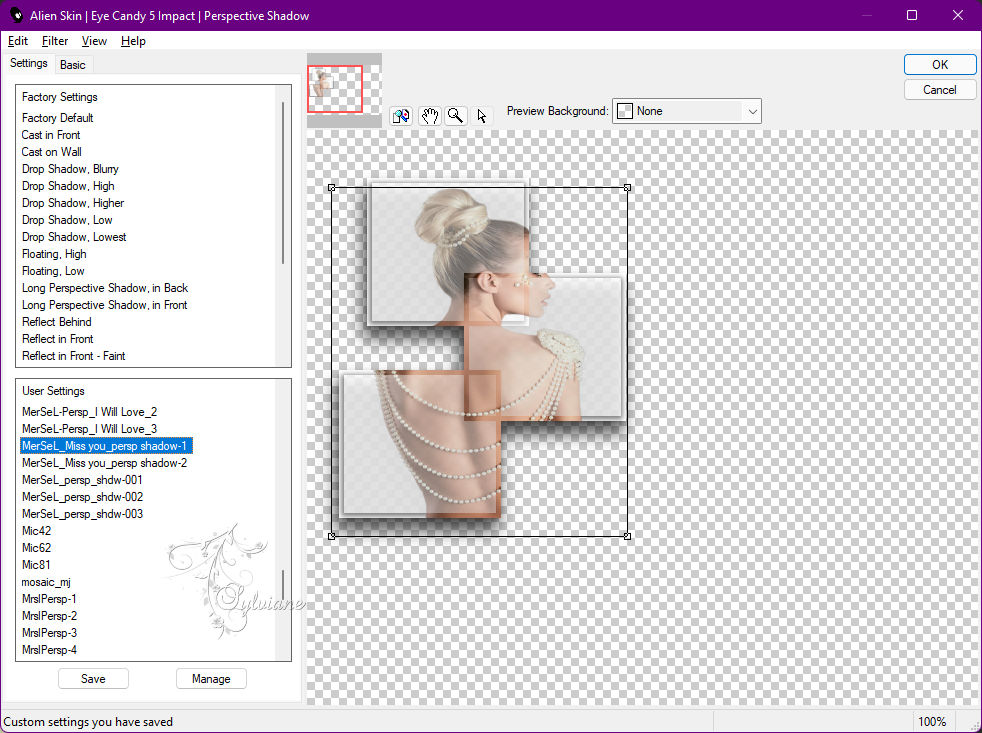
Task: Click the top-right shadow transform handle
Action: pyautogui.click(x=628, y=187)
